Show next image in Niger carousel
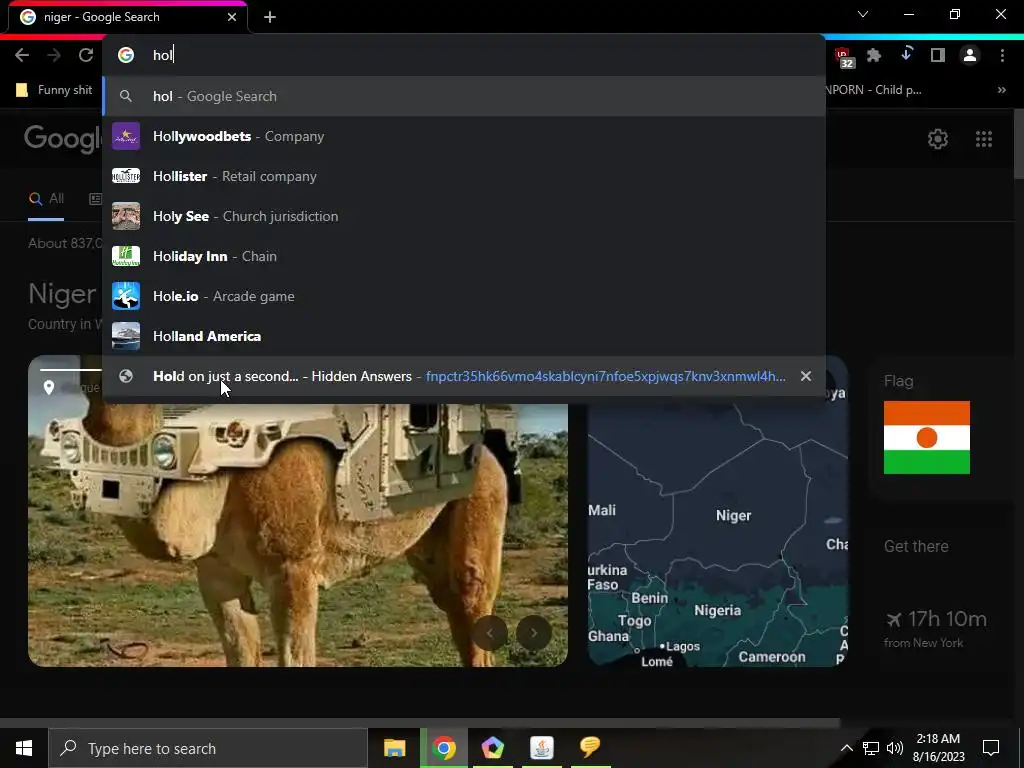Viewport: 1024px width, 768px height. click(x=534, y=633)
